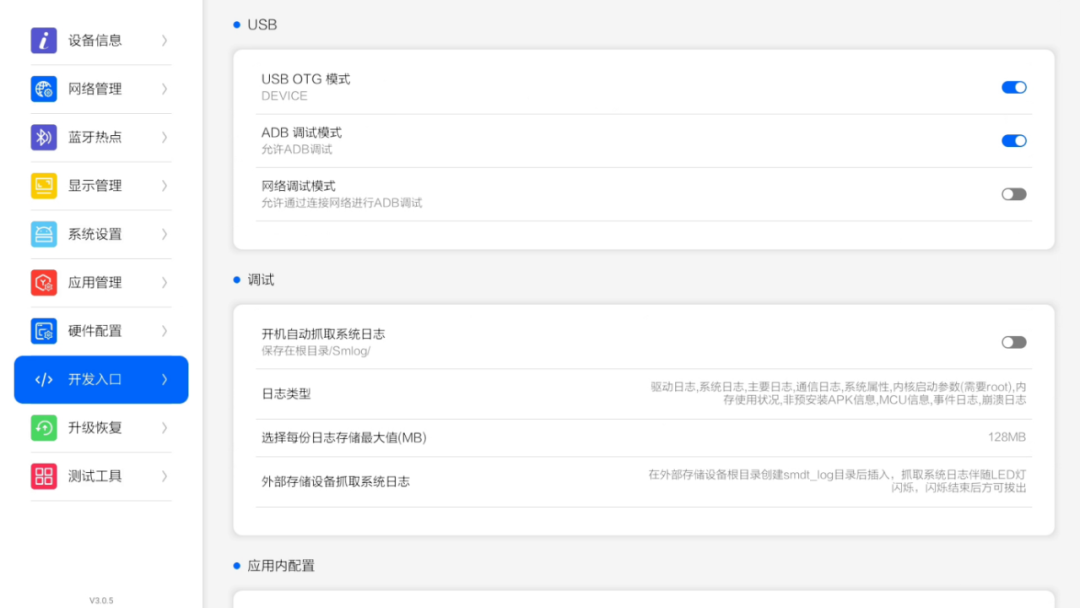The image size is (1080, 608).
Task: Open 外部存储设备抓取系统日志 row
Action: point(643,482)
